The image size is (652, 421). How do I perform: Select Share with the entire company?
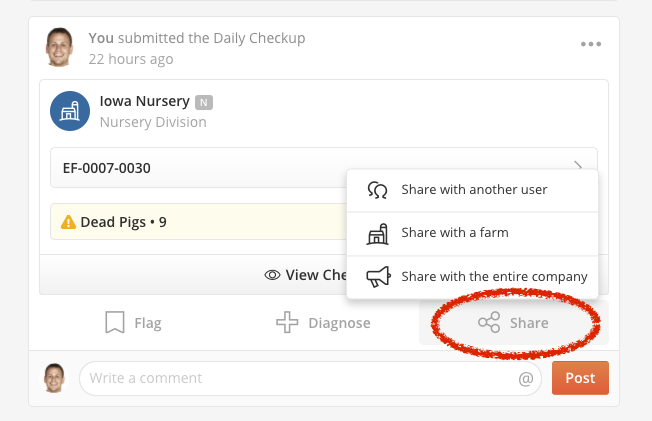coord(472,277)
